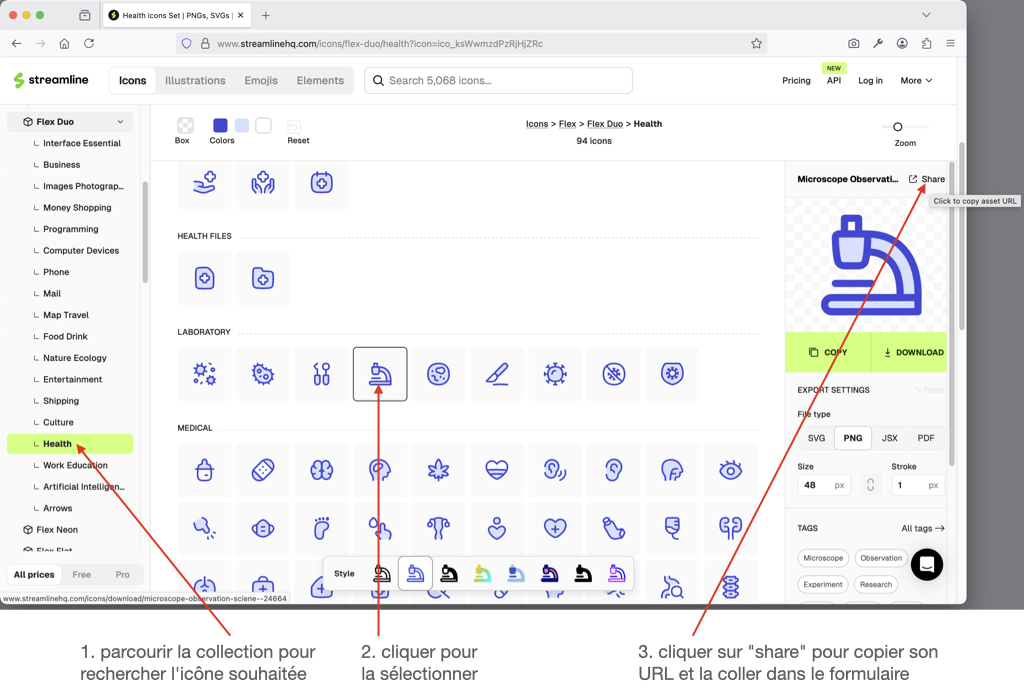Toggle the Box transparent background option
Screen dimensions: 1024x699
coord(185,125)
